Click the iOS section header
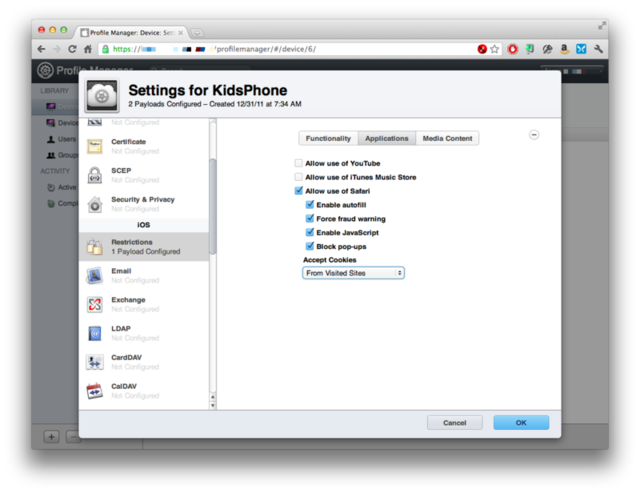 point(144,225)
